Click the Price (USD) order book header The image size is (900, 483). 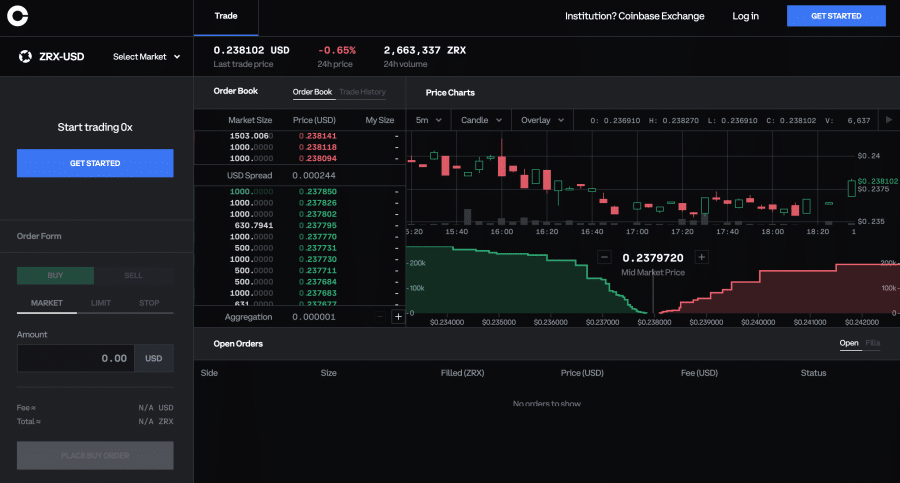(314, 120)
